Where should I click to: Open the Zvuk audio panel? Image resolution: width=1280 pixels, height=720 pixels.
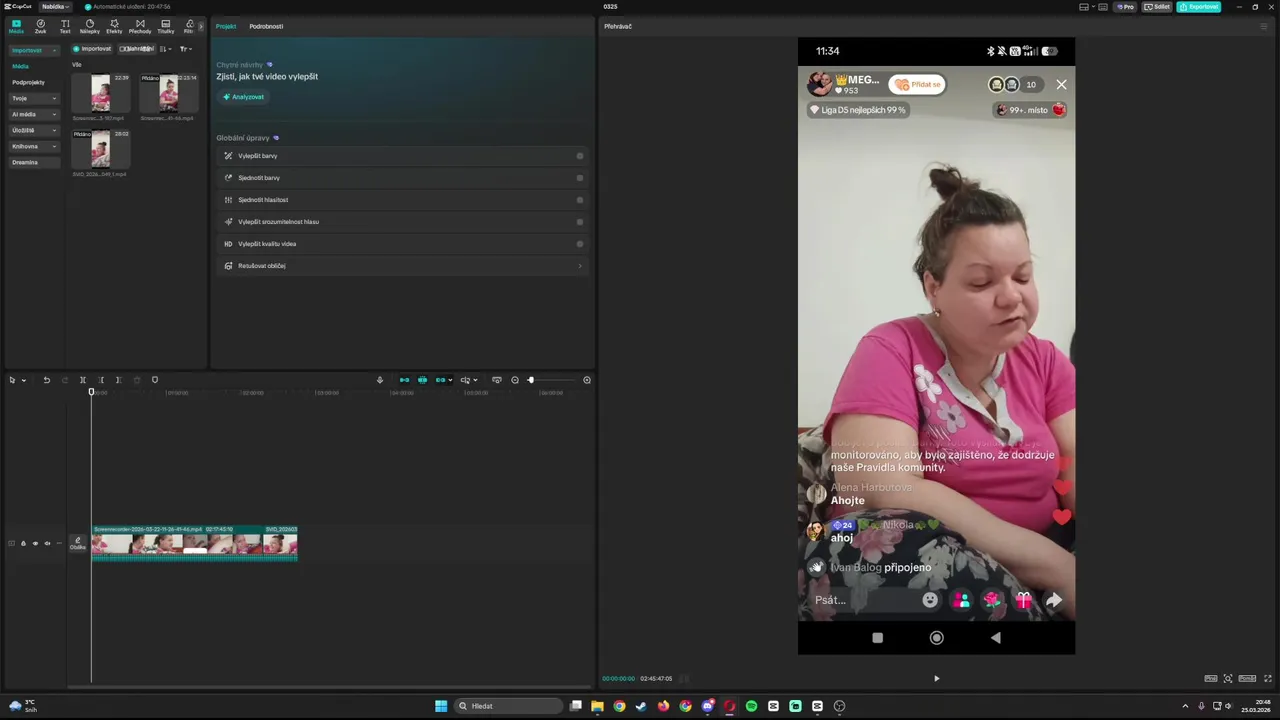40,26
